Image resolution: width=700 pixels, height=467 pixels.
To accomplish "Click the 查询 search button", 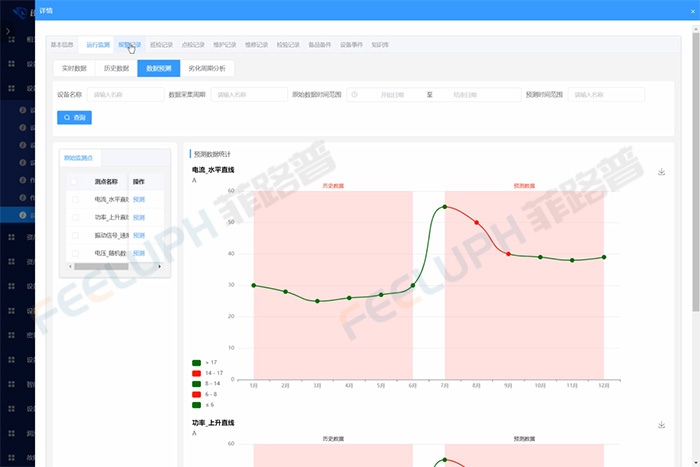I will [x=75, y=117].
